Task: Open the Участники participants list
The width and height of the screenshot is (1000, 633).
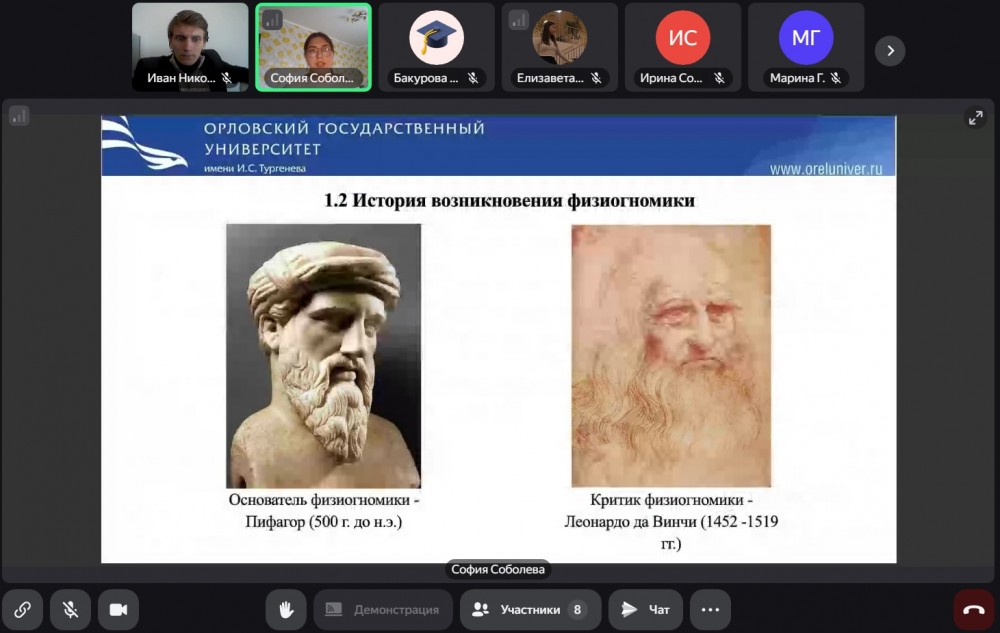Action: [530, 609]
